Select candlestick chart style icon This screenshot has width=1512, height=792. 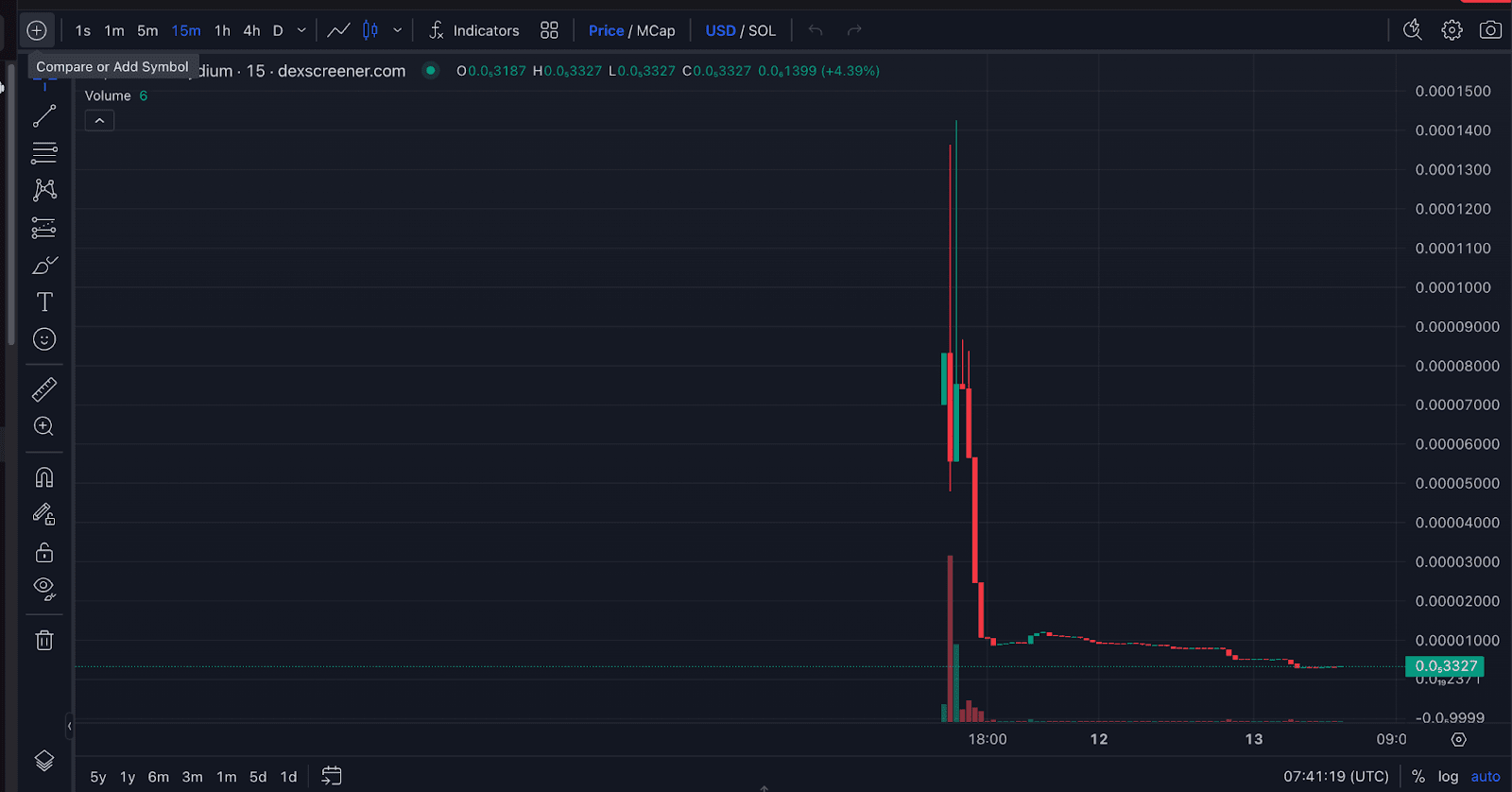tap(370, 30)
